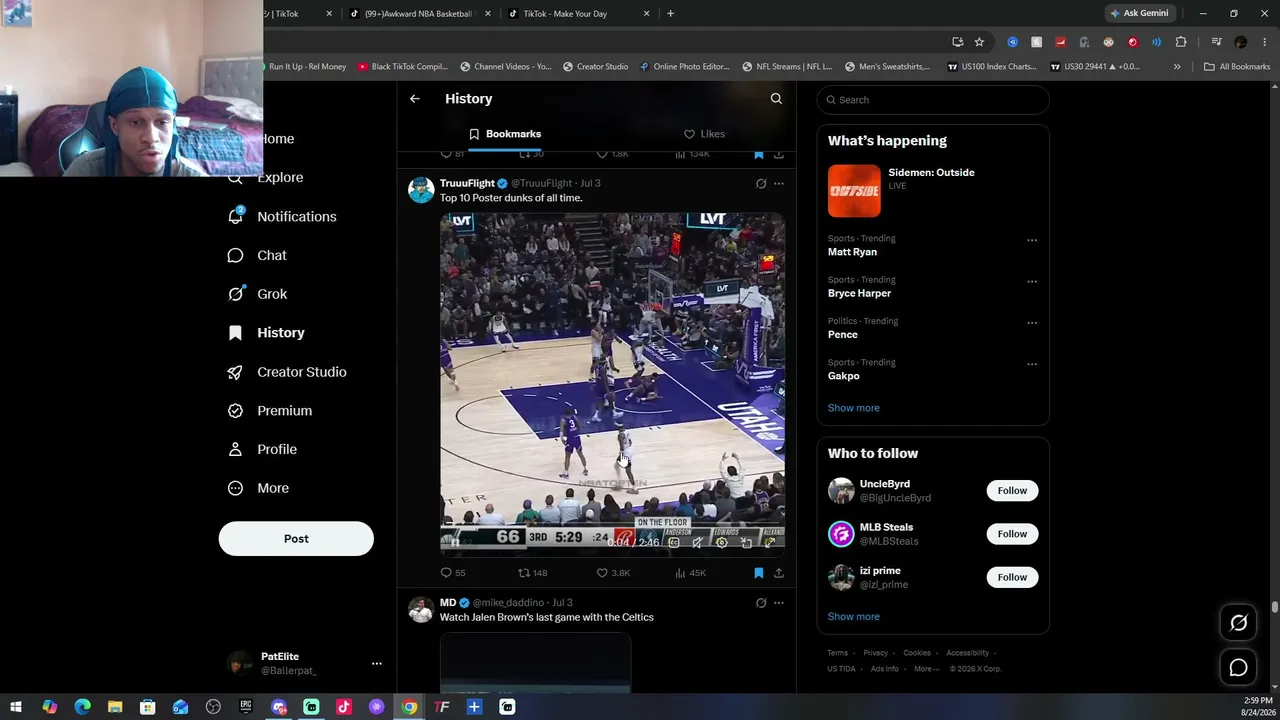
Task: Open video settings gear
Action: pyautogui.click(x=722, y=542)
